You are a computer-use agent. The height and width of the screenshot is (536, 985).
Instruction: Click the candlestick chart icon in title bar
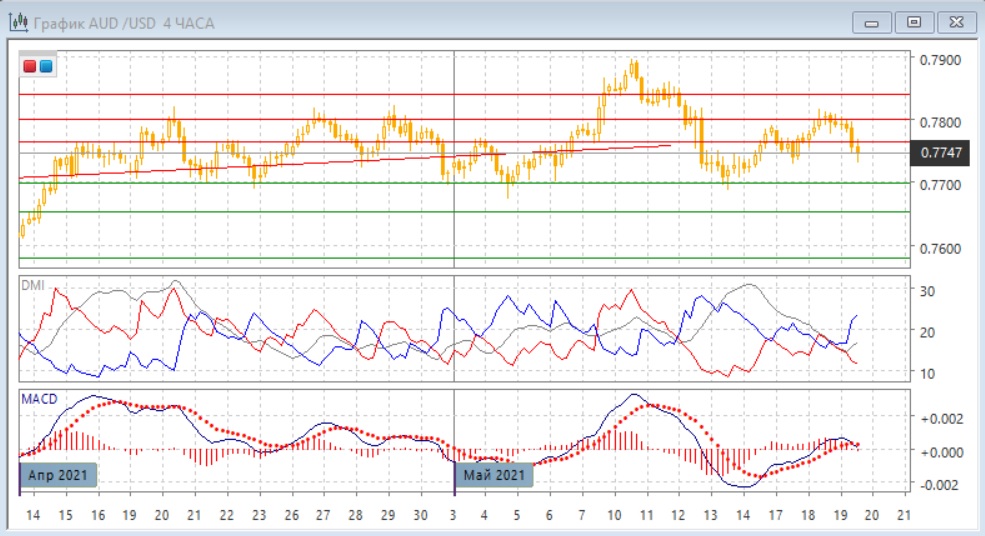click(18, 22)
